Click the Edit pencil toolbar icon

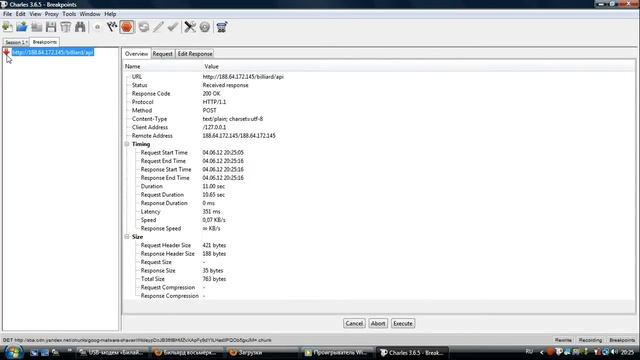(x=158, y=27)
